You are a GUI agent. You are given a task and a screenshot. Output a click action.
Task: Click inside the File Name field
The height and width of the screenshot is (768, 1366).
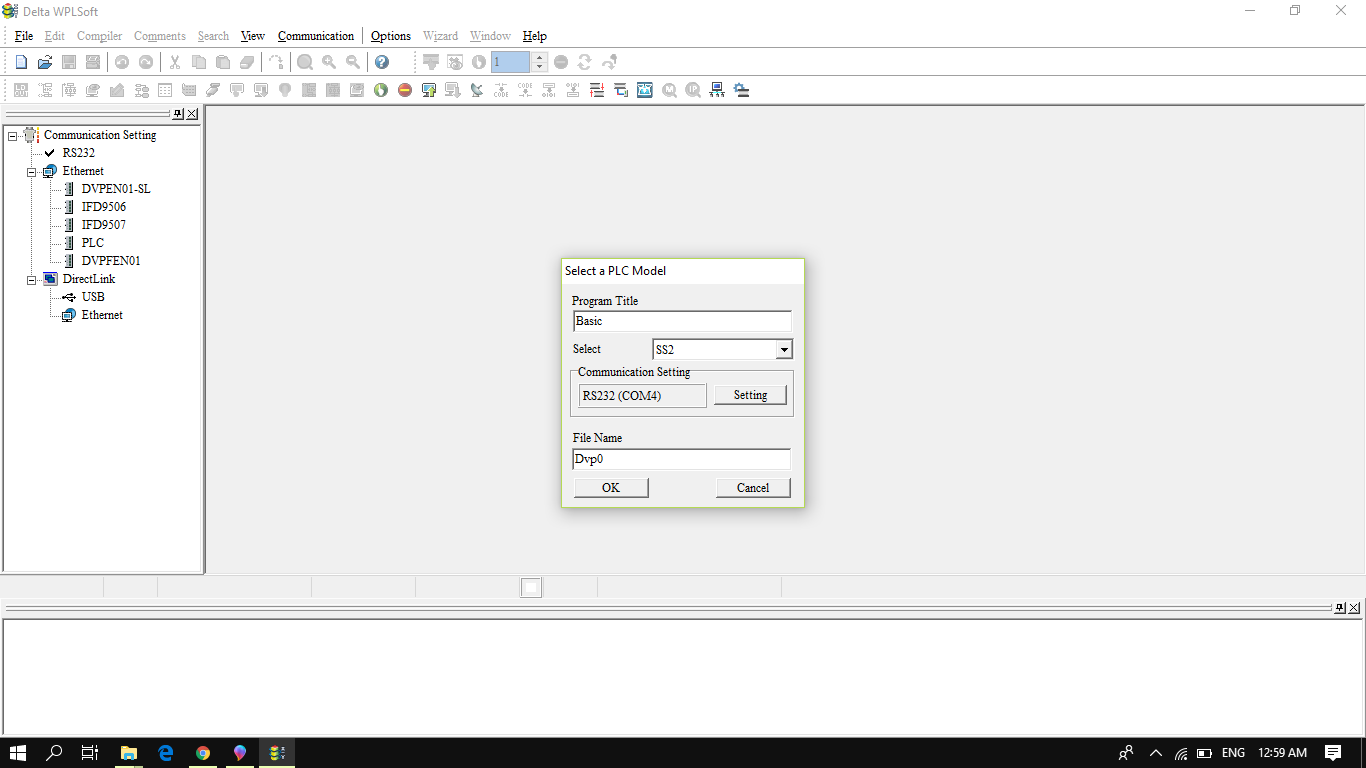click(x=681, y=459)
